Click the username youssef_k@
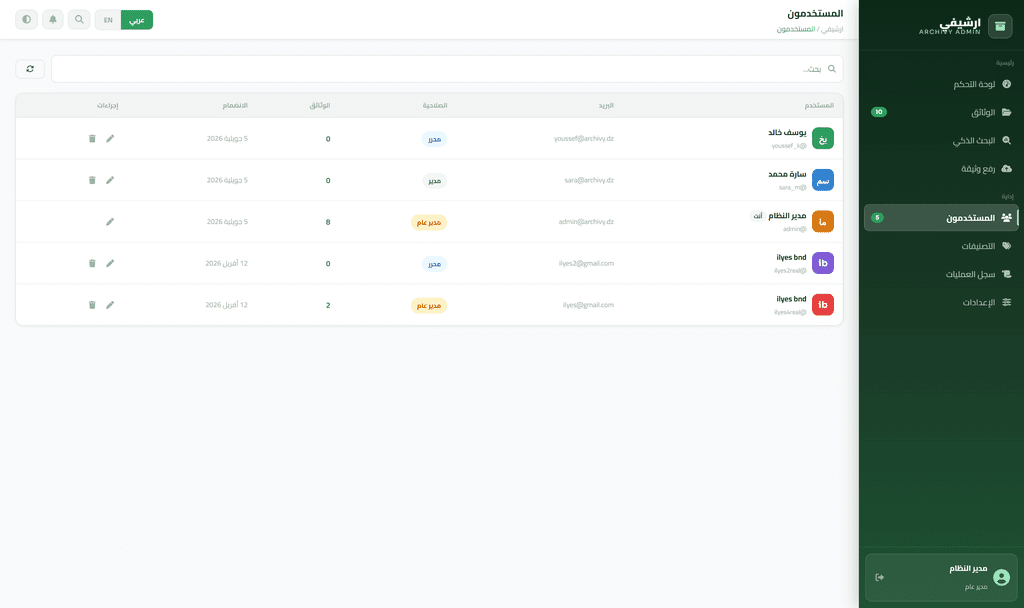 click(x=789, y=146)
